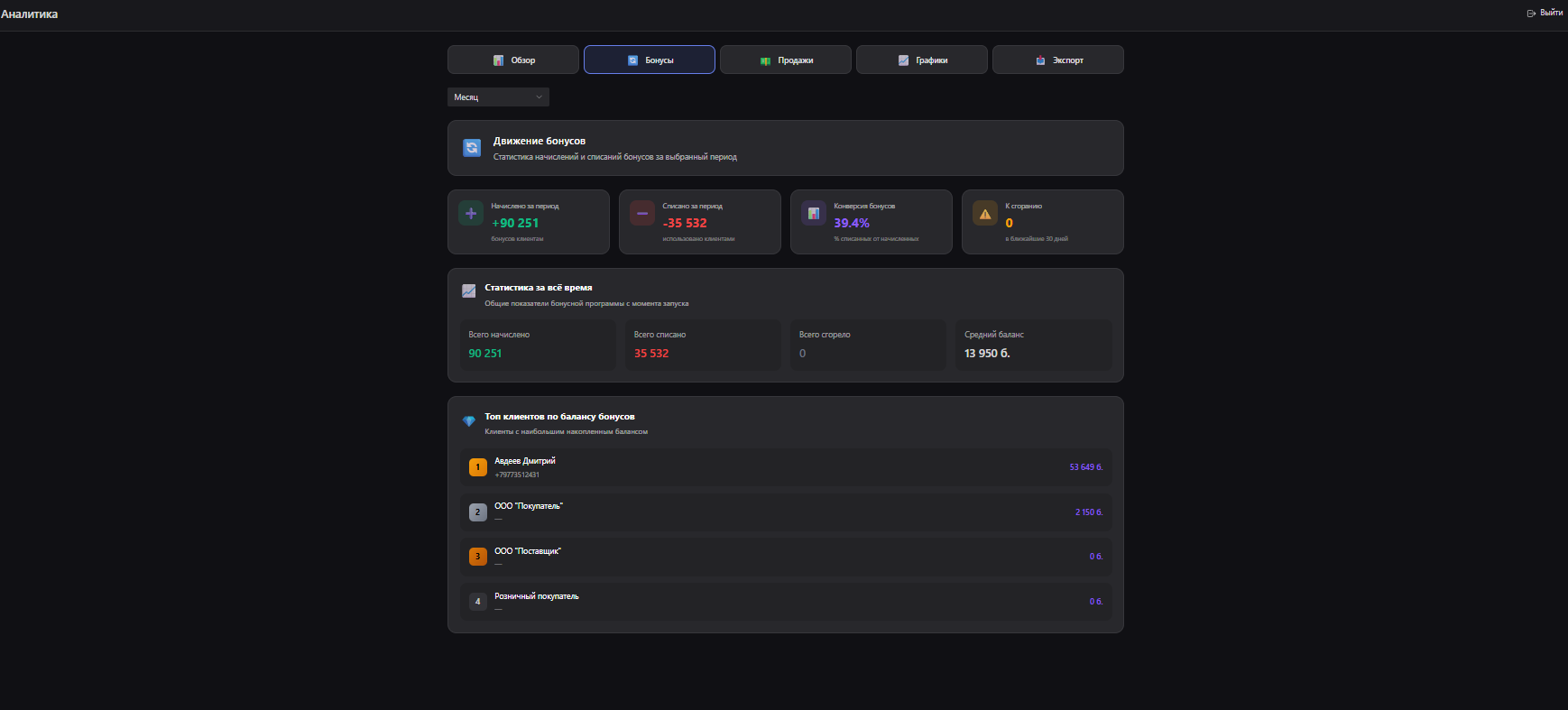Click the chart icon beside Статистика за всё время
The width and height of the screenshot is (1568, 710).
tap(469, 291)
